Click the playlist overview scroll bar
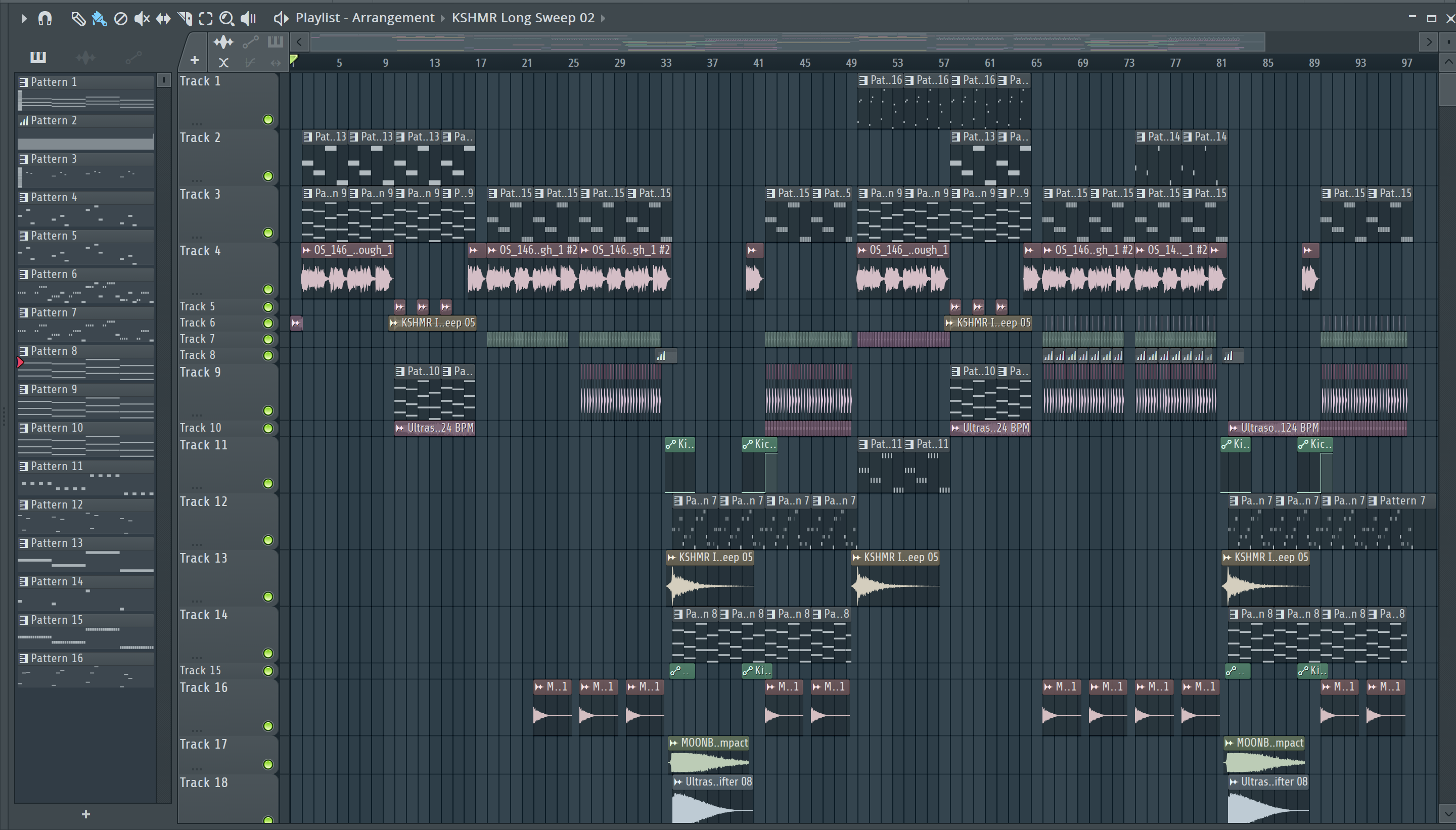1456x830 pixels. click(787, 41)
